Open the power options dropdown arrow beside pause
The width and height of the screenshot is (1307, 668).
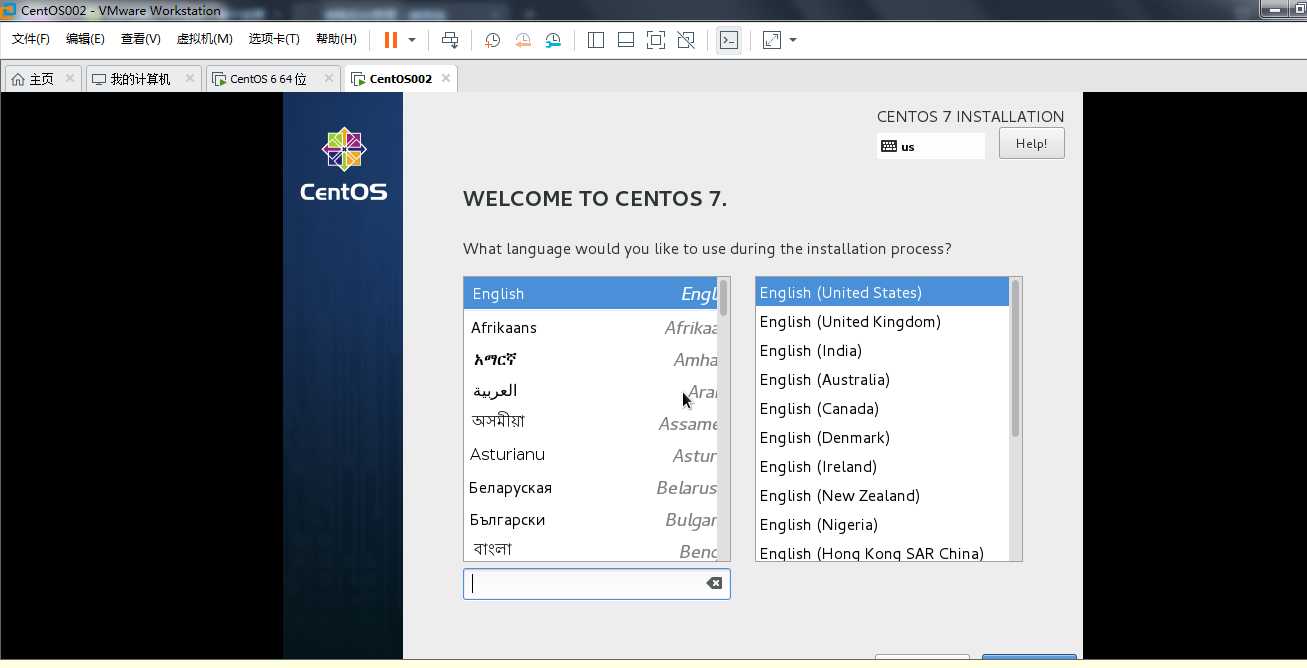click(412, 40)
